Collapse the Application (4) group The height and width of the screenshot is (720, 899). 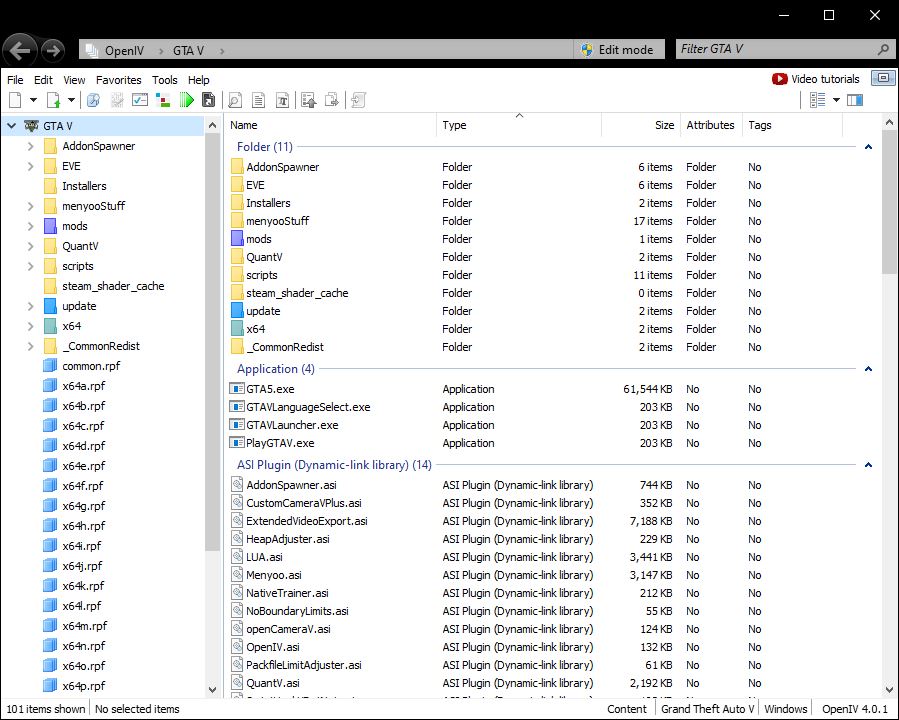click(868, 369)
